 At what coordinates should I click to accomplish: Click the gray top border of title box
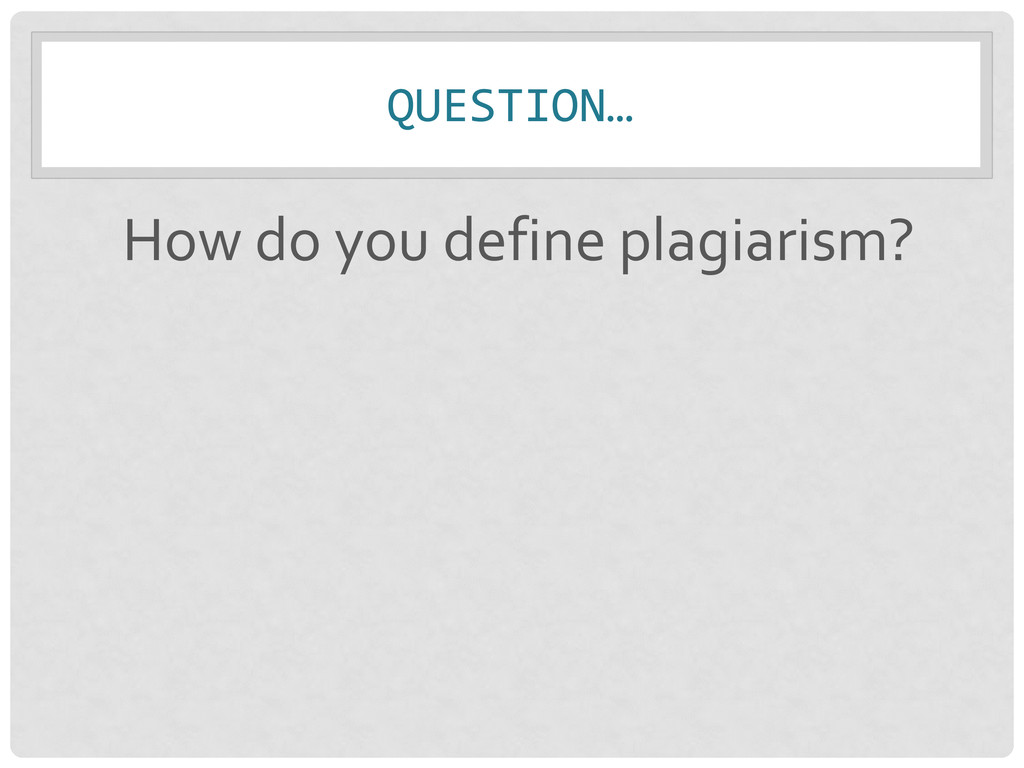pos(510,36)
